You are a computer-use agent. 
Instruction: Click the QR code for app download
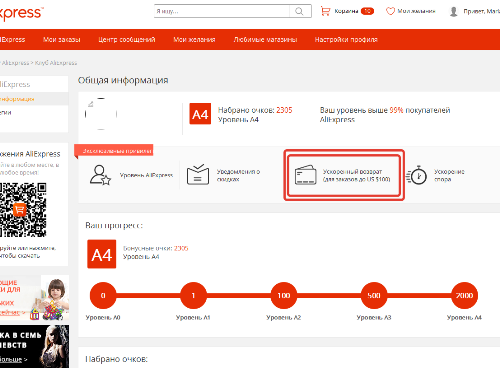[23, 210]
